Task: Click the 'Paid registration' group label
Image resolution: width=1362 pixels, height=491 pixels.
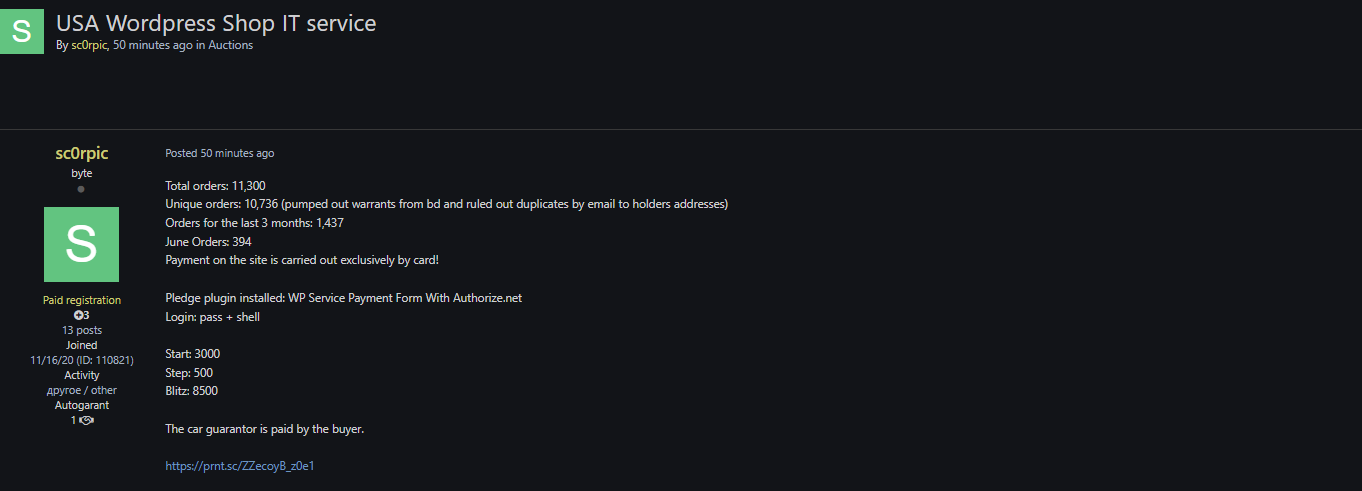Action: click(81, 300)
